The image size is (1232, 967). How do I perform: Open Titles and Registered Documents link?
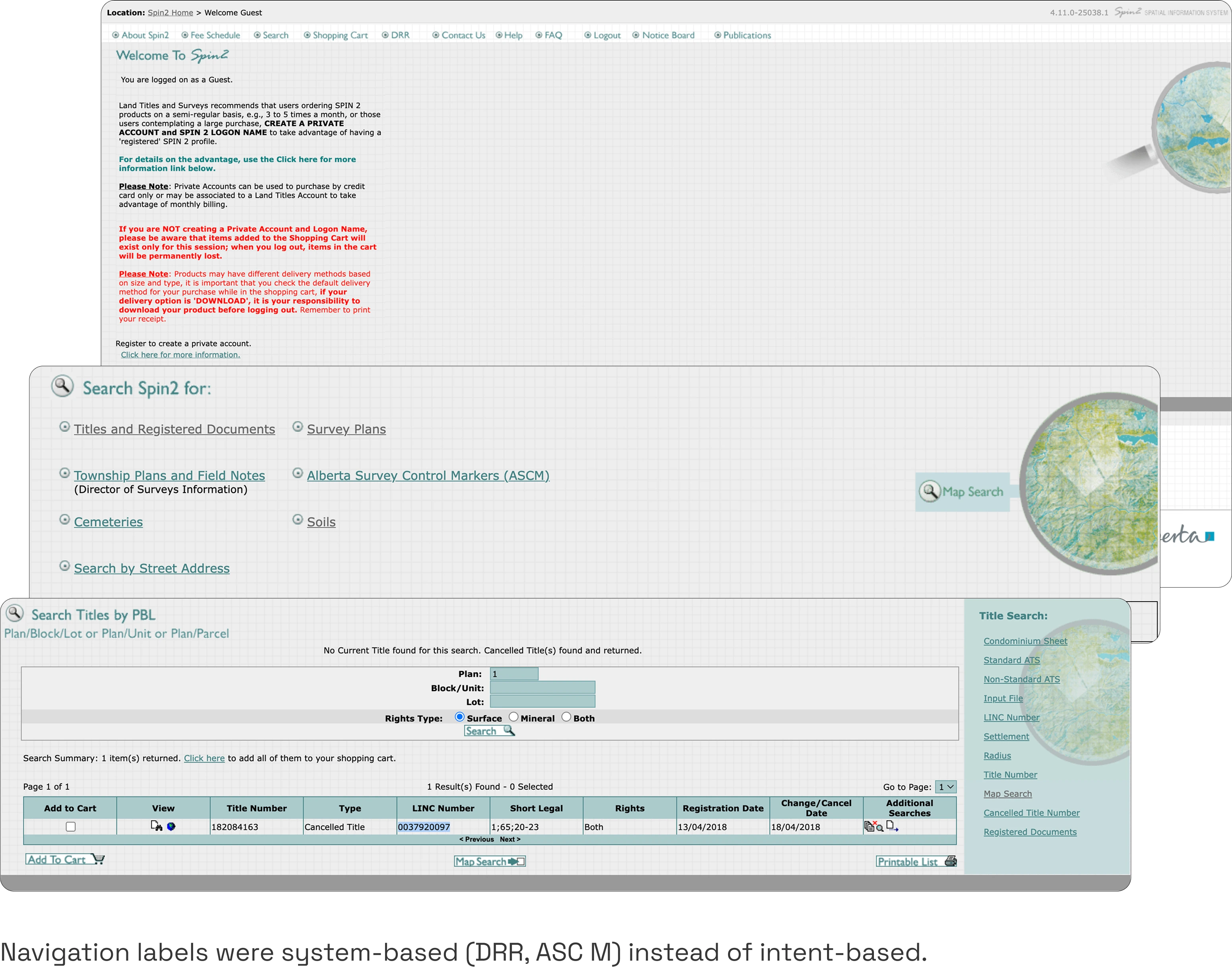[x=174, y=429]
